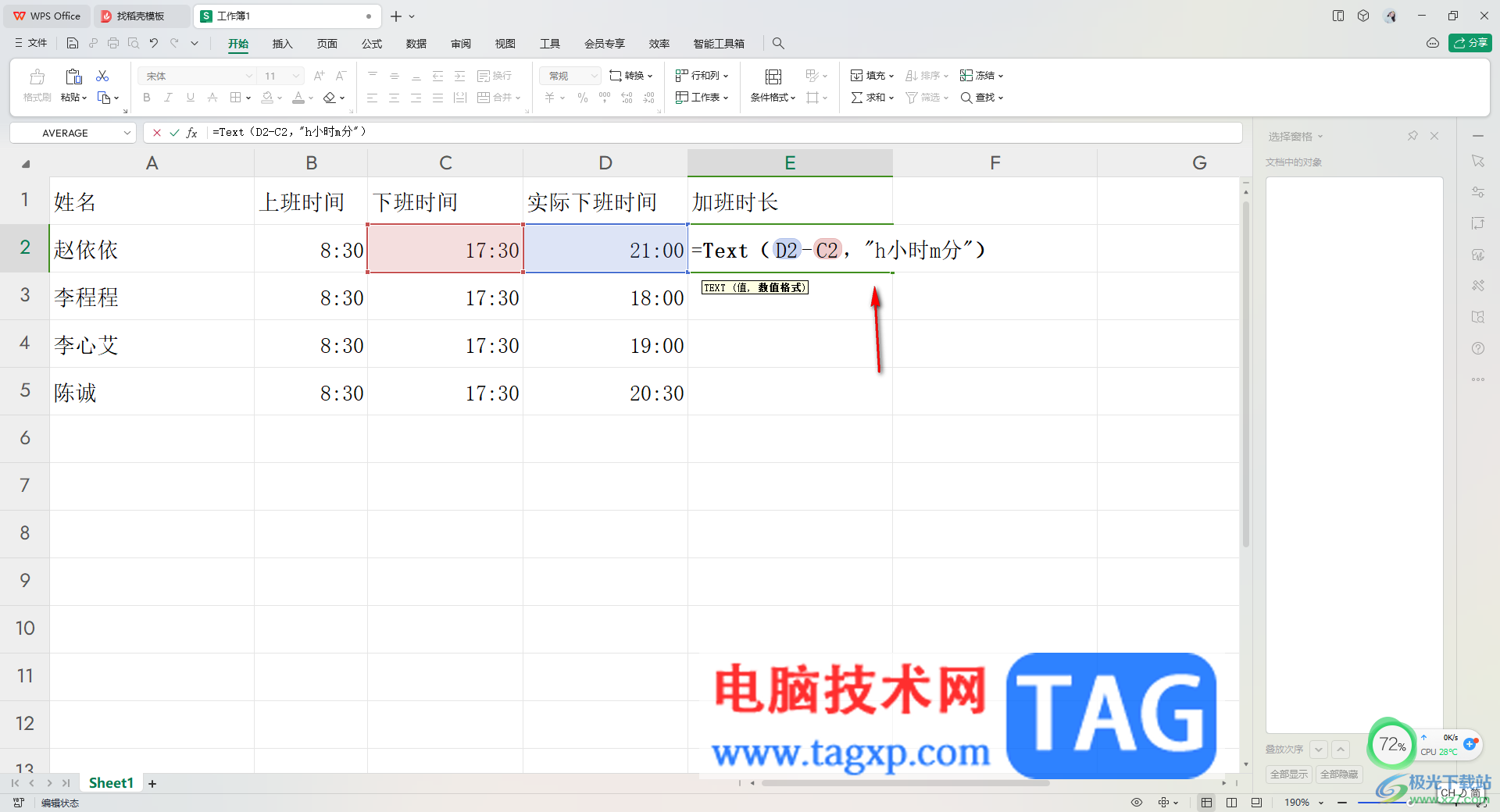Click the eye reading mode icon in status bar
This screenshot has width=1500, height=812.
(1137, 803)
